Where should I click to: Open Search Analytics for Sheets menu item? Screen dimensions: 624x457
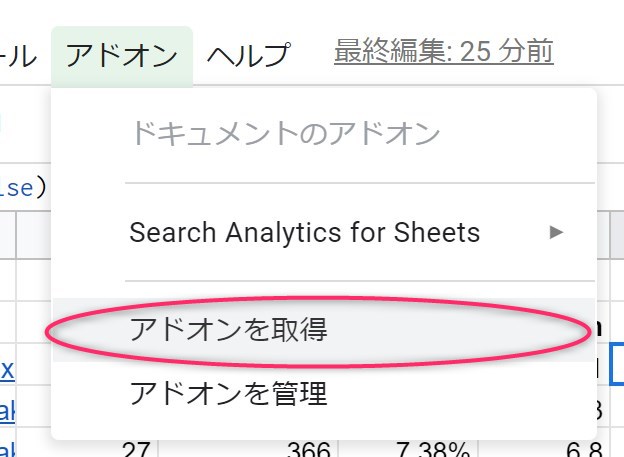[304, 233]
